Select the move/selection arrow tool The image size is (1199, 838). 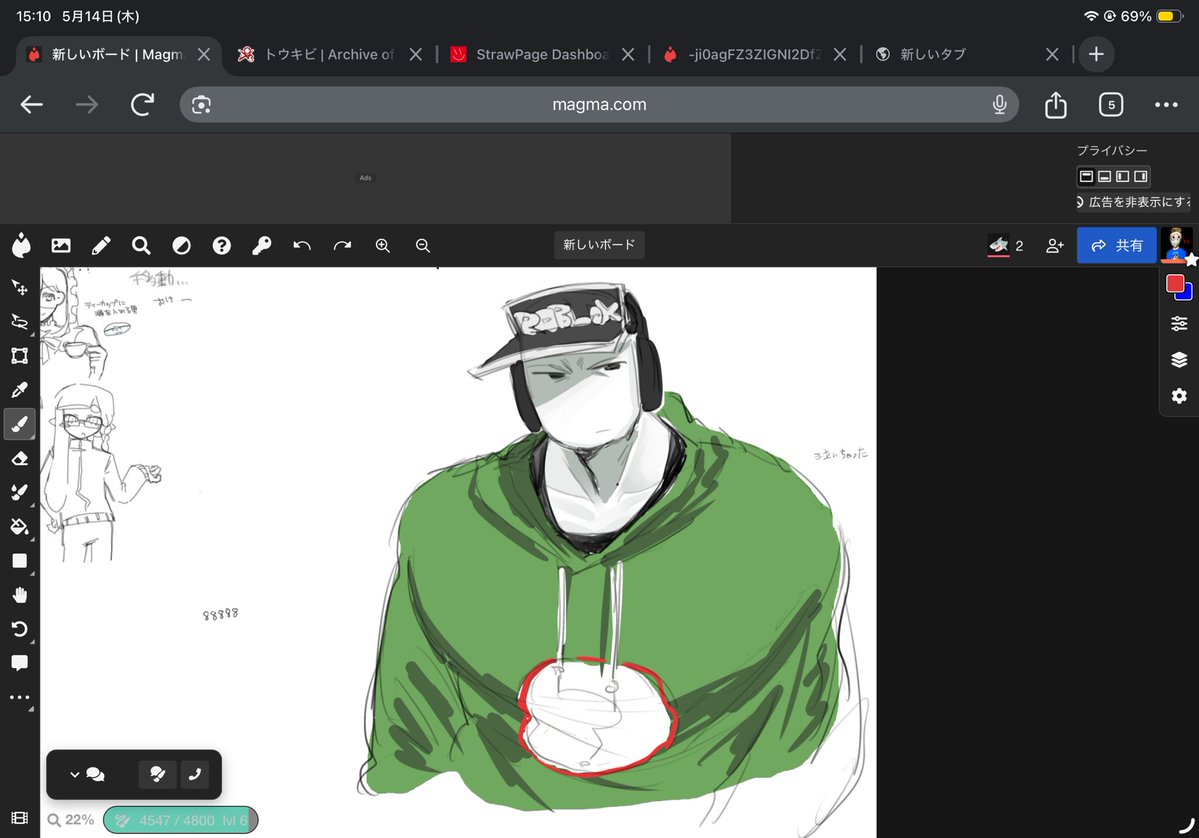click(19, 287)
